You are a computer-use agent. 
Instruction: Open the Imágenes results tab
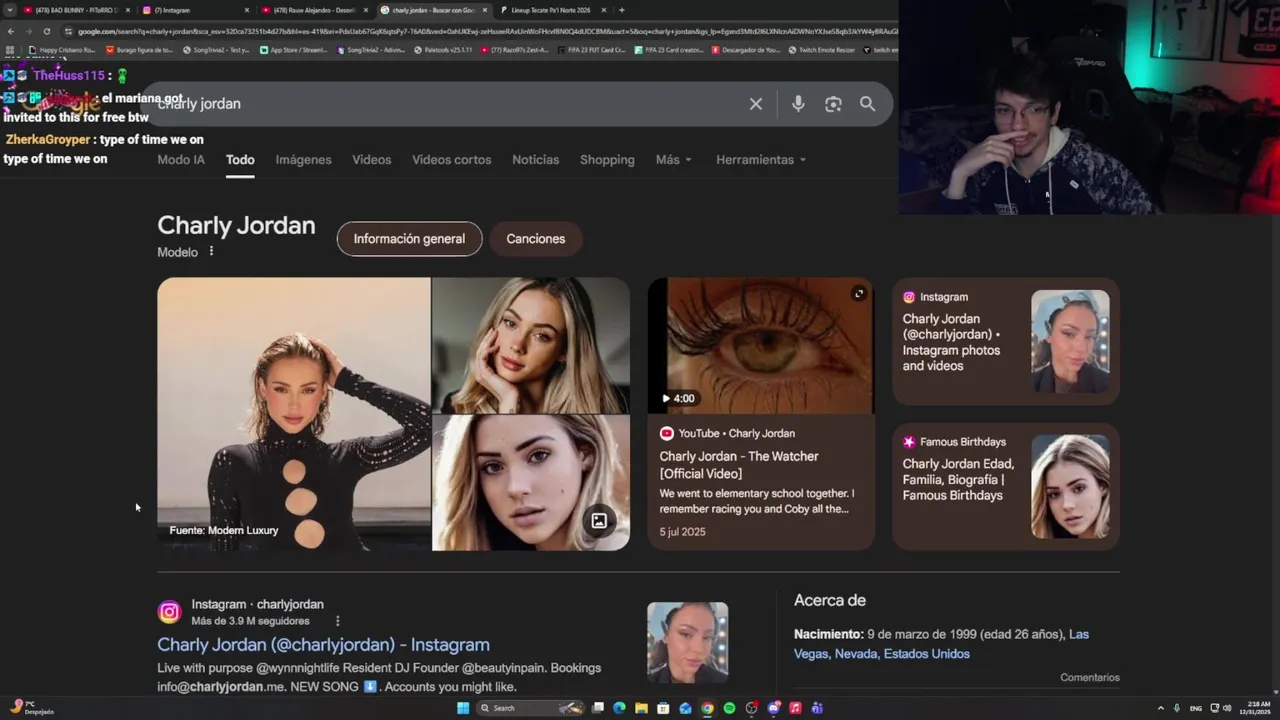pos(303,160)
